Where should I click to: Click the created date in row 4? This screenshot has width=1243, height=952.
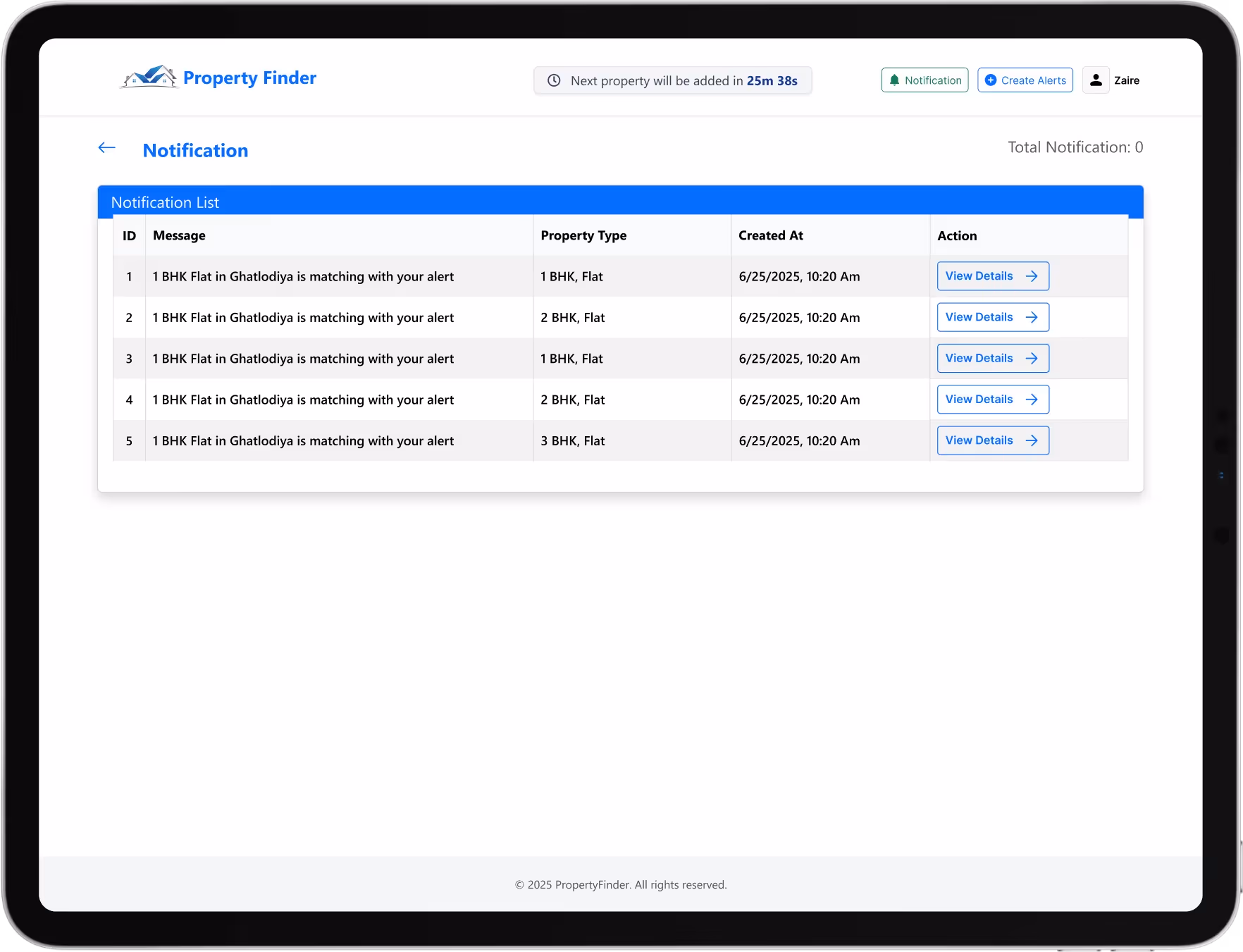pos(799,400)
